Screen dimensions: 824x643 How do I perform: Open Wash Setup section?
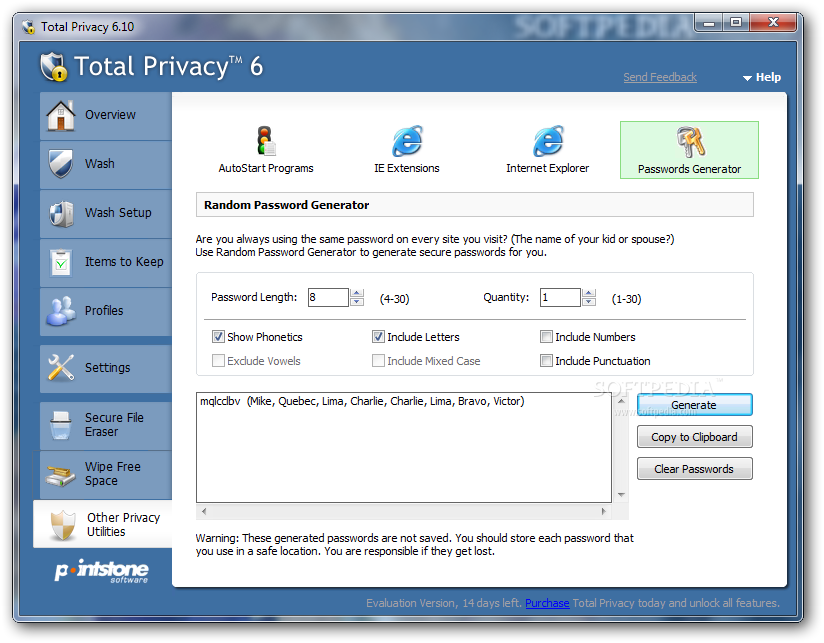106,214
